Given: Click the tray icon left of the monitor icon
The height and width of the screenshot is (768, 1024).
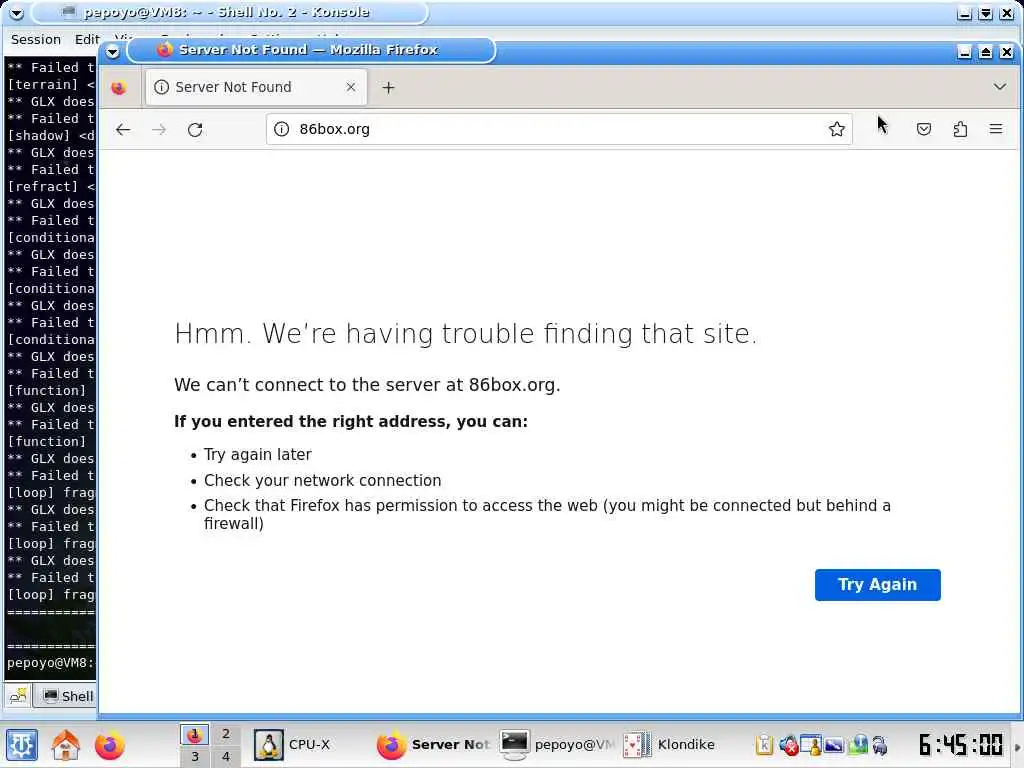Looking at the screenshot, I should tap(810, 744).
